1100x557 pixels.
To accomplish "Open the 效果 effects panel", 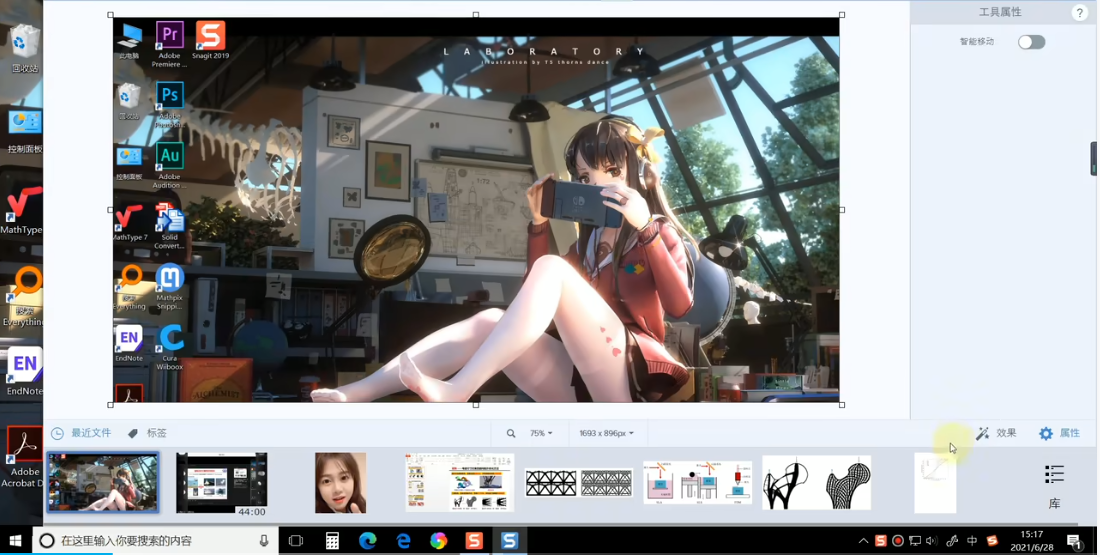I will pos(996,434).
